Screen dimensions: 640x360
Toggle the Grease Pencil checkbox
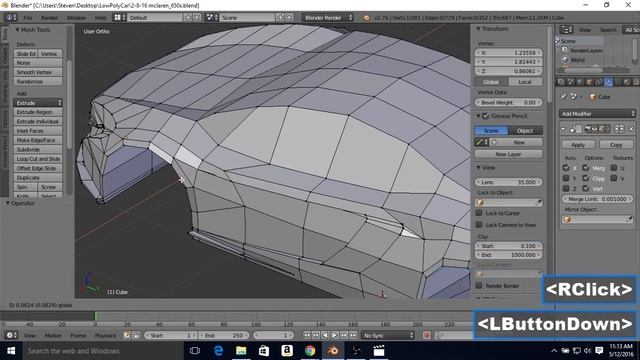tap(486, 116)
